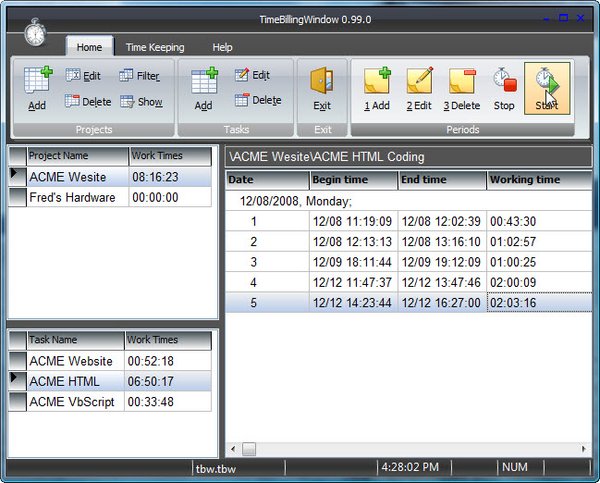Select ACME HTML task row
600x483 pixels.
(110, 381)
